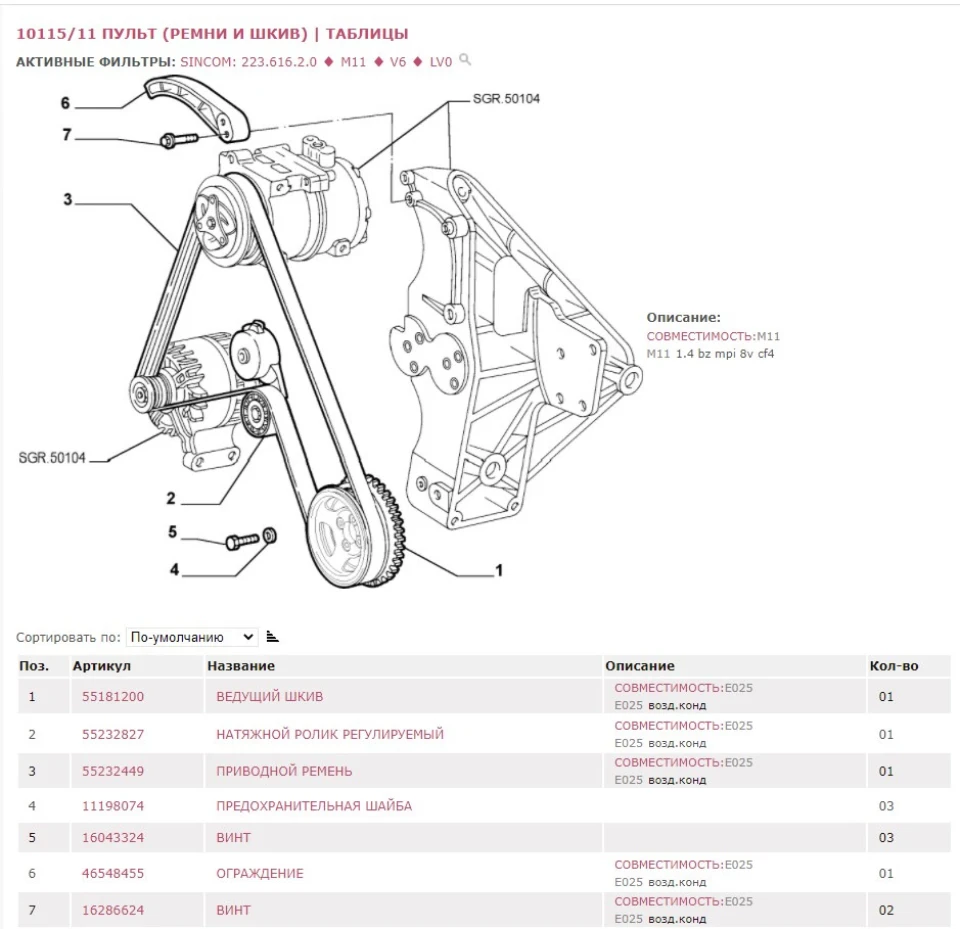Click the Поз. column header
960x929 pixels.
(34, 666)
